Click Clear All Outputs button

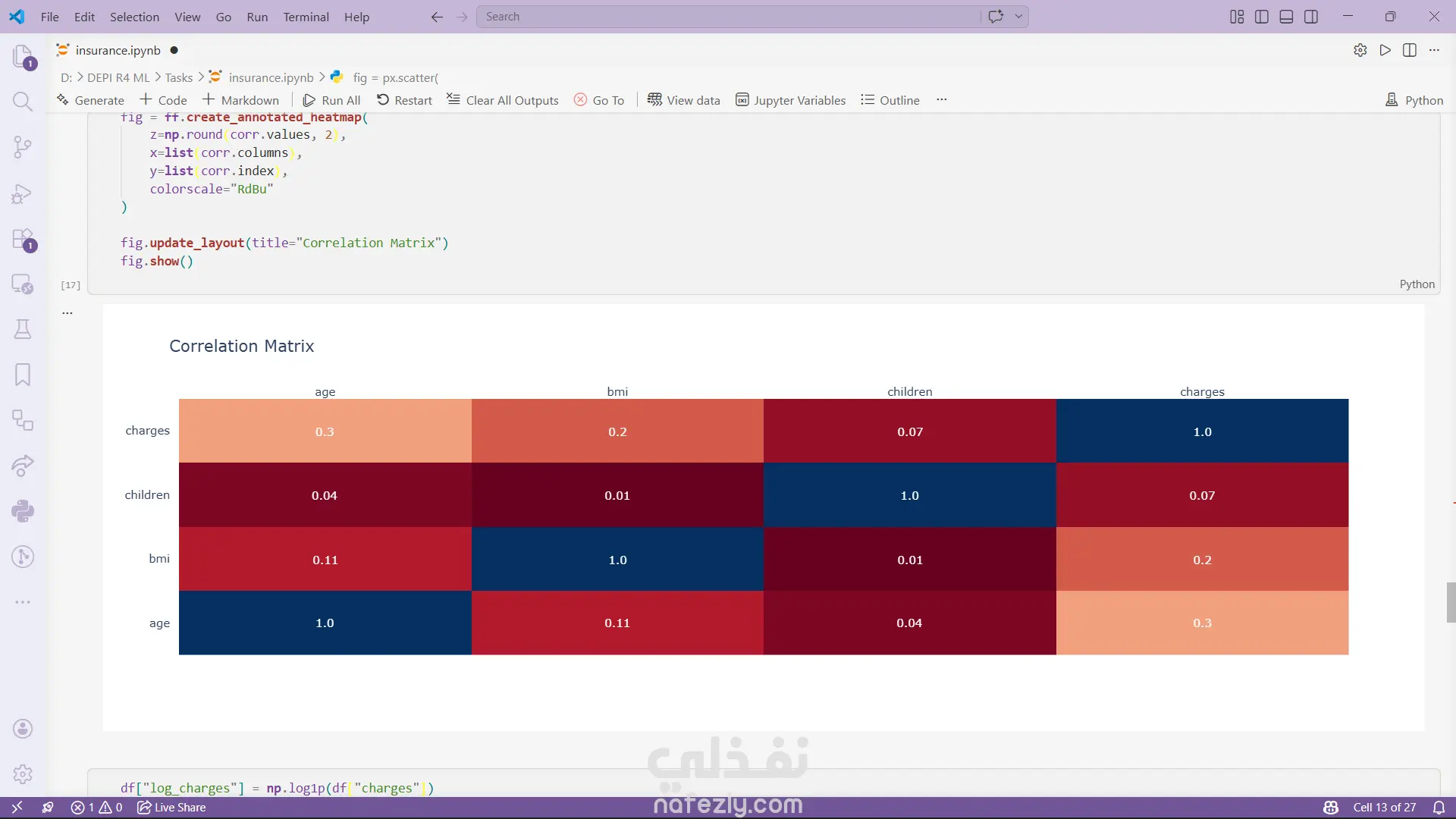[x=503, y=100]
